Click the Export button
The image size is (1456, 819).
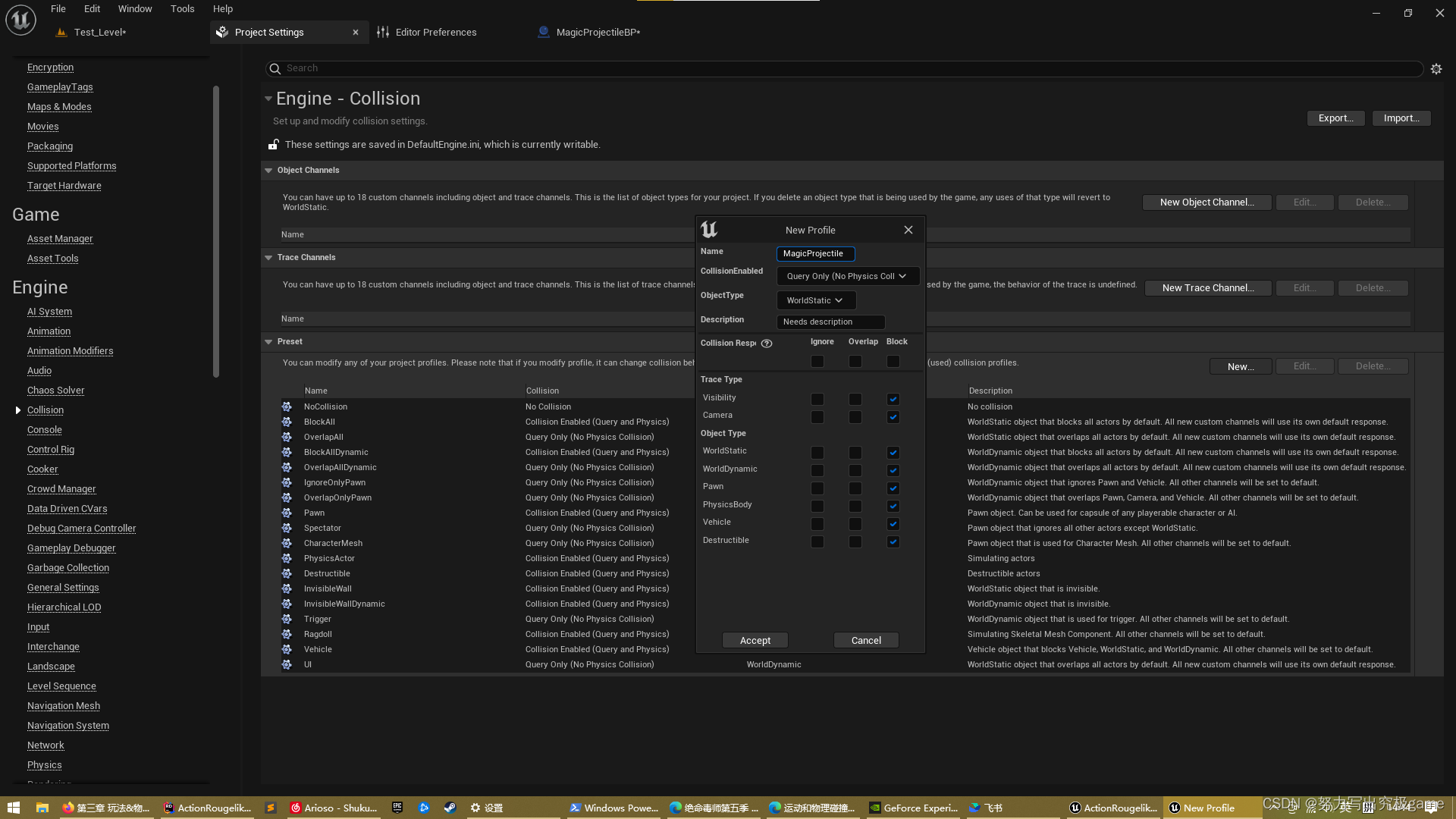[1335, 118]
